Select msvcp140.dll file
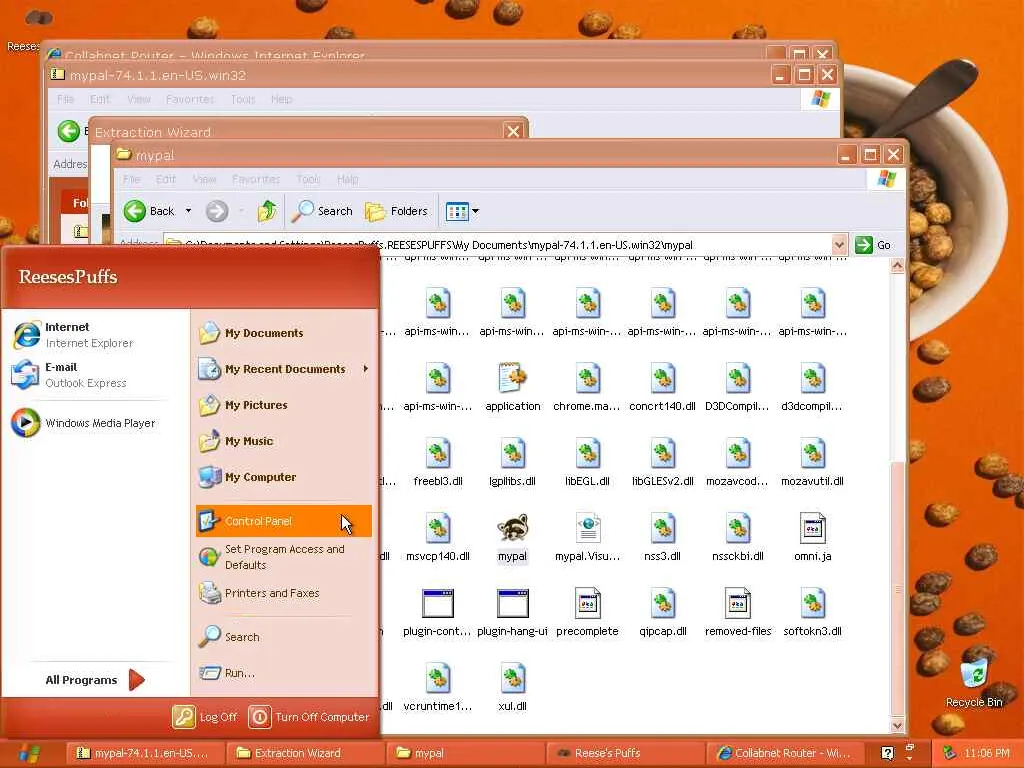Viewport: 1024px width, 768px height. (x=438, y=537)
